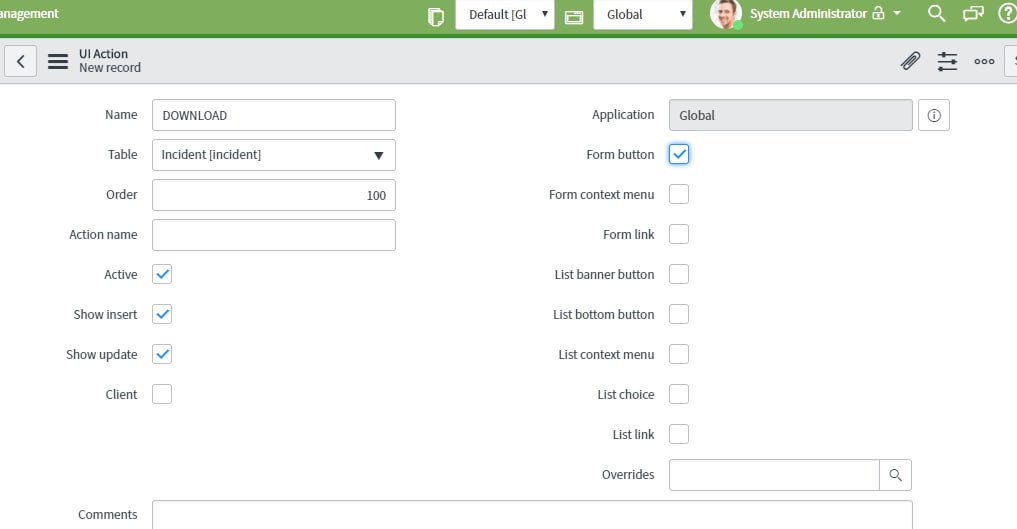Click the Order field showing 100
Viewport: 1017px width, 529px height.
click(x=274, y=195)
